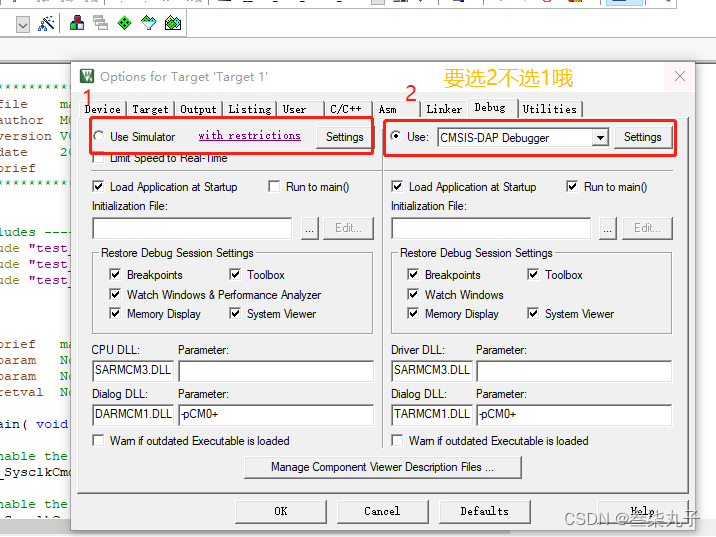716x537 pixels.
Task: Open Pack Installer icon
Action: (x=173, y=23)
